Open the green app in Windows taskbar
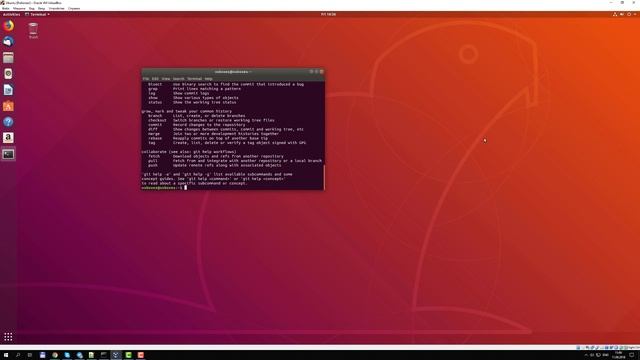640x360 pixels. pyautogui.click(x=128, y=355)
